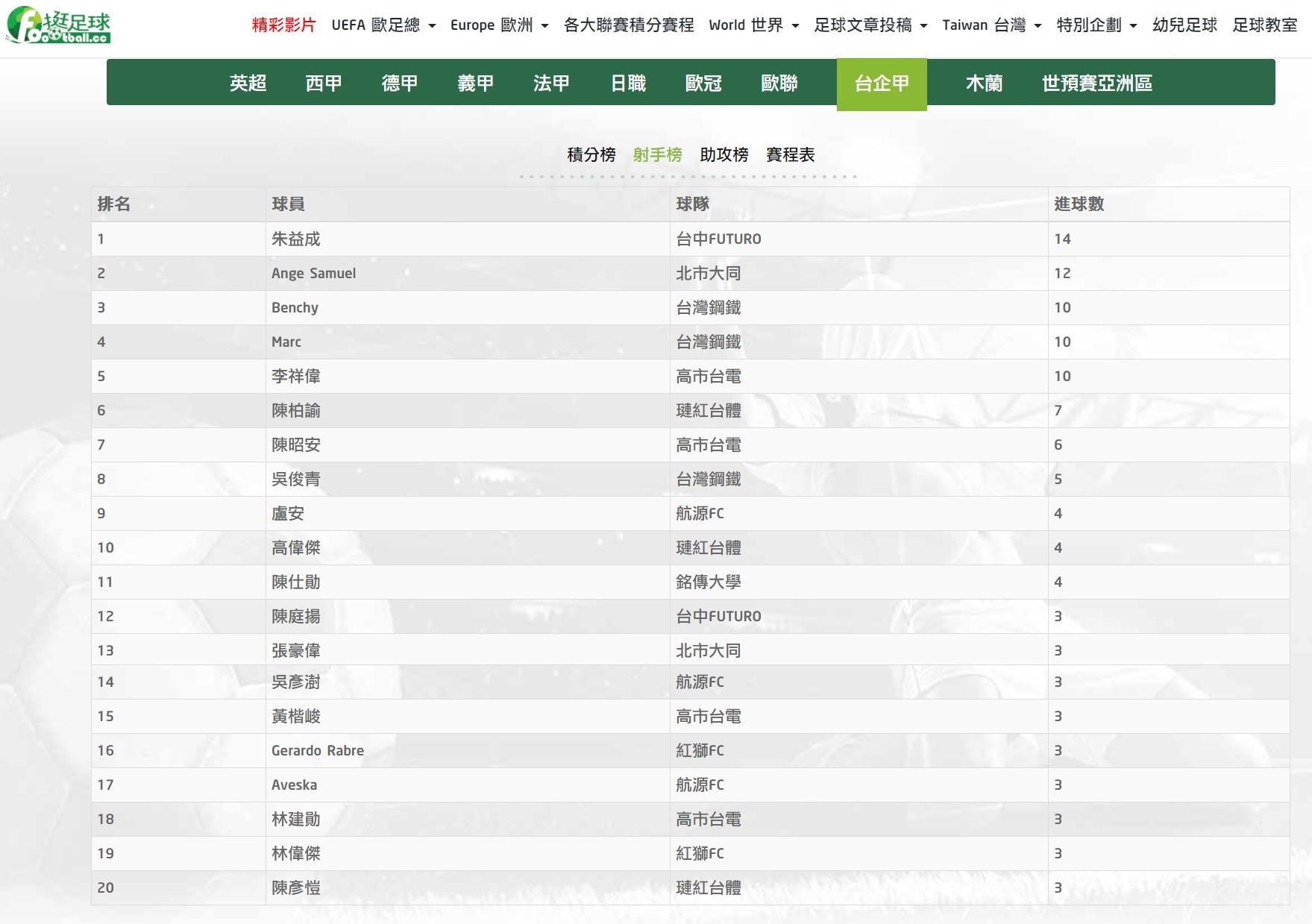Open the 賽程表 schedule
This screenshot has width=1312, height=924.
(x=790, y=154)
